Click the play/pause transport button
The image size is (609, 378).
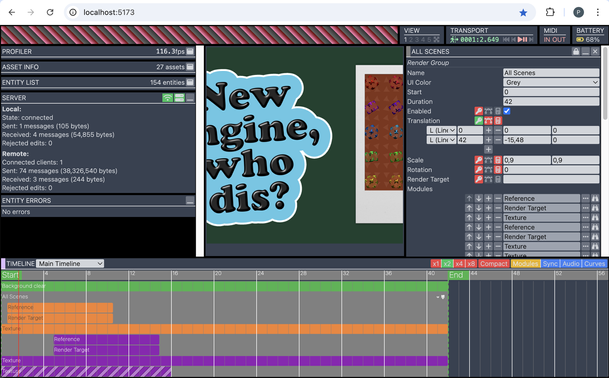[x=522, y=39]
